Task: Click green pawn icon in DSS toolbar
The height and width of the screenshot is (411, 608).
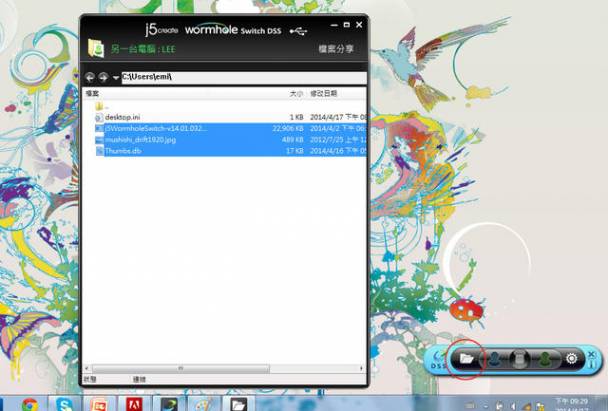Action: (x=546, y=359)
